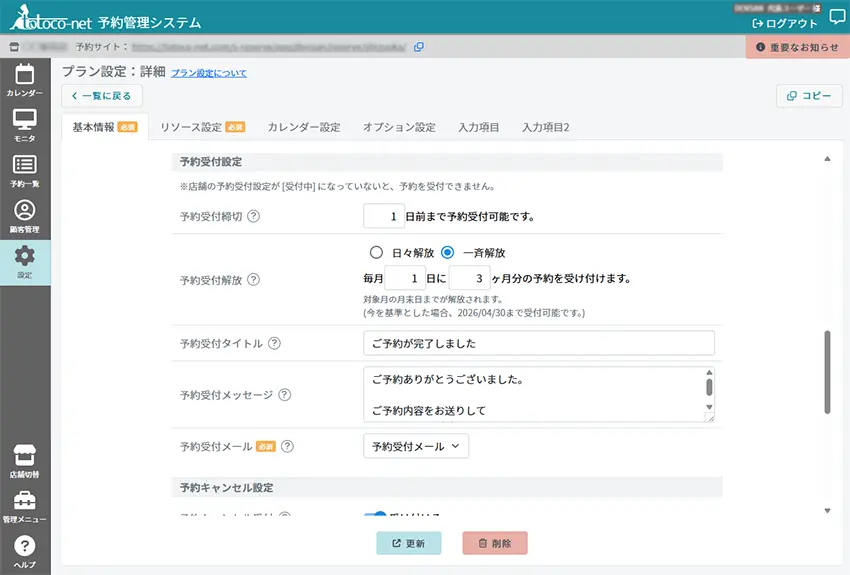Open the 管理メニュー toolbox icon
The image size is (850, 575).
[24, 502]
